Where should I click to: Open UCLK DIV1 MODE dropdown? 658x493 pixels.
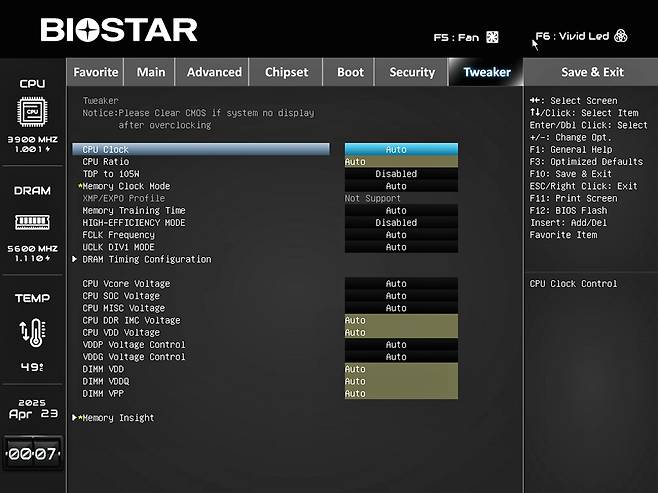point(401,247)
